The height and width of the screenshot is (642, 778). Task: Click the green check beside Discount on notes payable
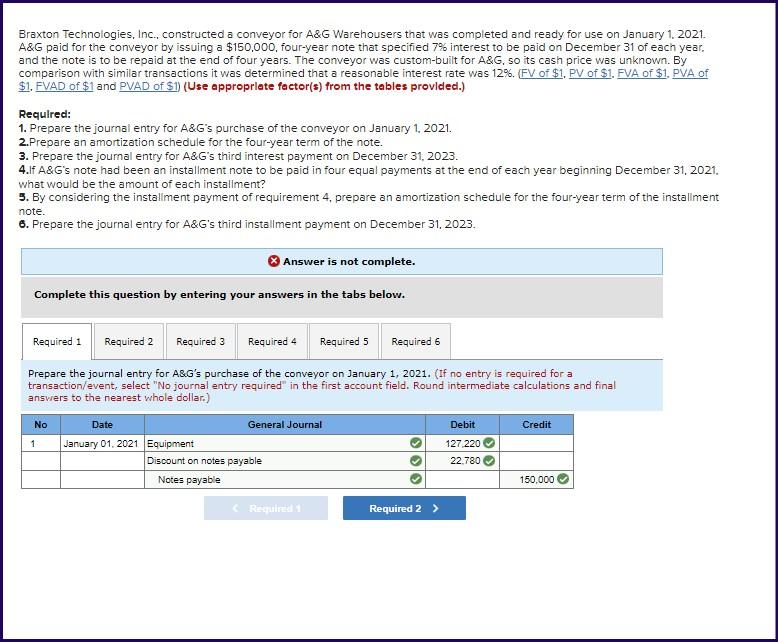[416, 461]
